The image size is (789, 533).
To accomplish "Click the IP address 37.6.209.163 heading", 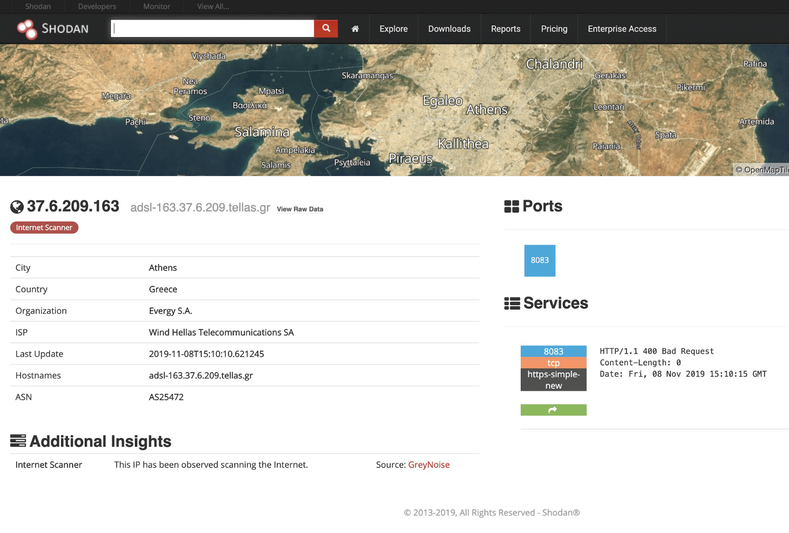I will [x=73, y=206].
